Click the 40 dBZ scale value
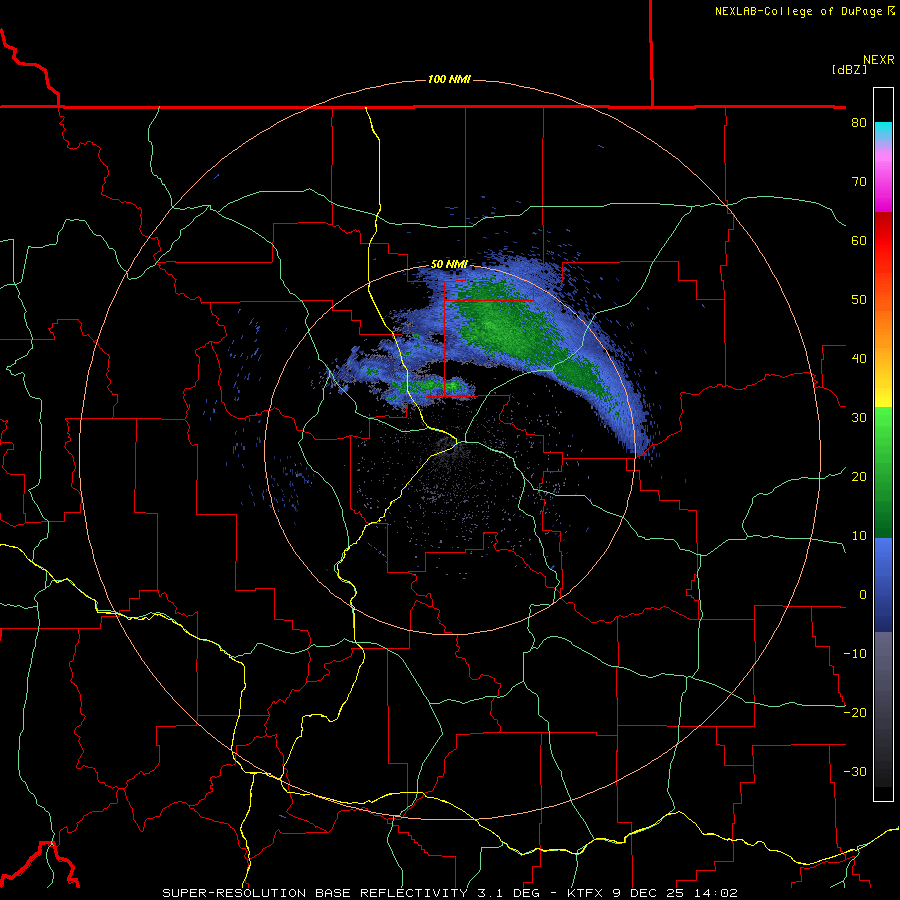This screenshot has height=900, width=900. point(859,359)
